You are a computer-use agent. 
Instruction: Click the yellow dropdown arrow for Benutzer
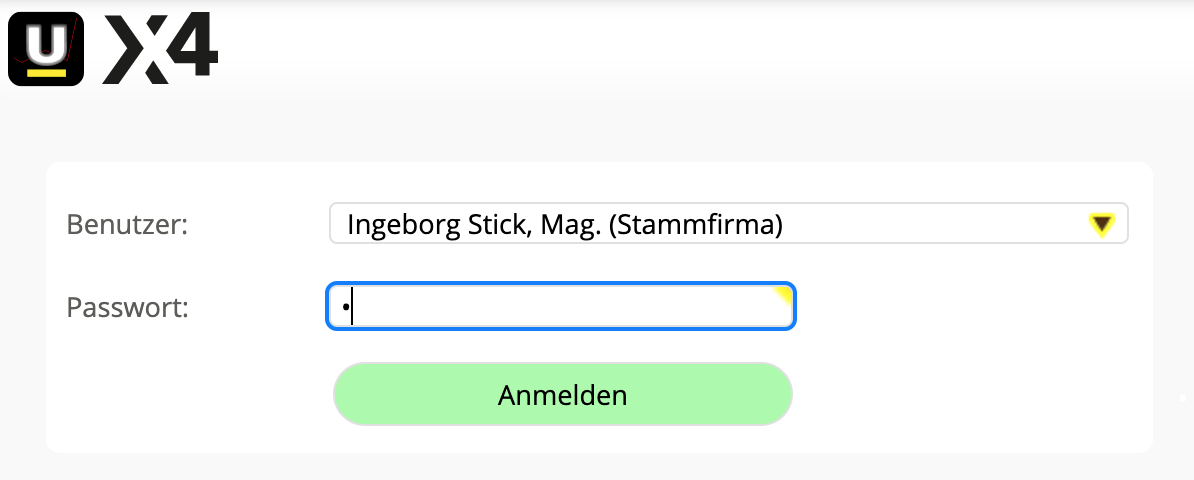click(1101, 225)
